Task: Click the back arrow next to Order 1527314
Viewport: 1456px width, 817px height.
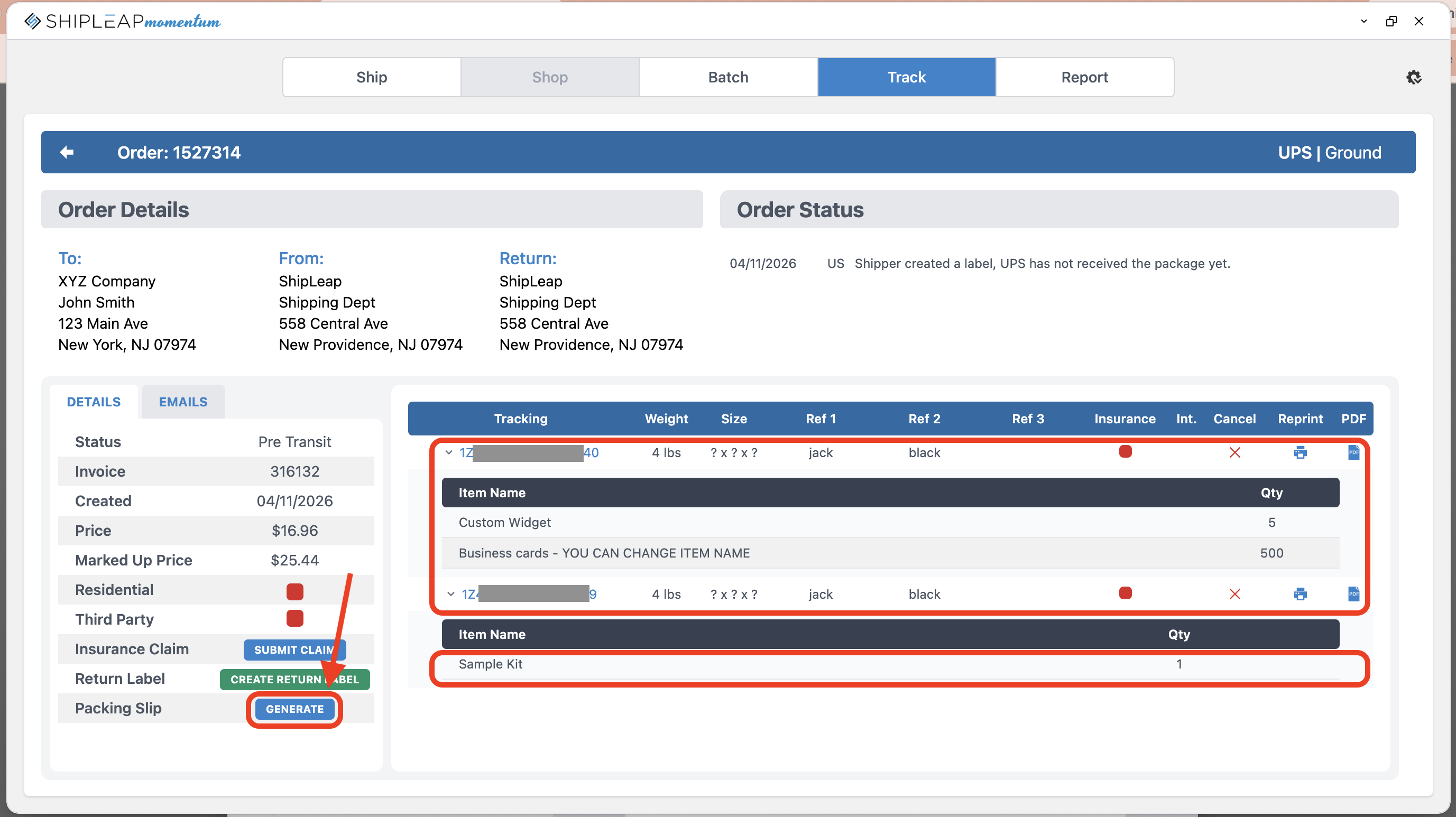Action: [x=67, y=152]
